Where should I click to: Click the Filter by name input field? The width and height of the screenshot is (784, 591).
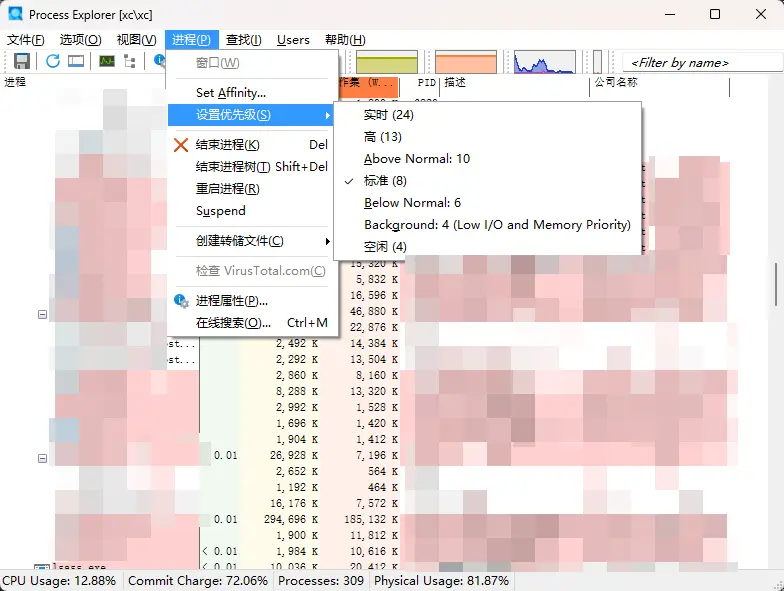[702, 62]
